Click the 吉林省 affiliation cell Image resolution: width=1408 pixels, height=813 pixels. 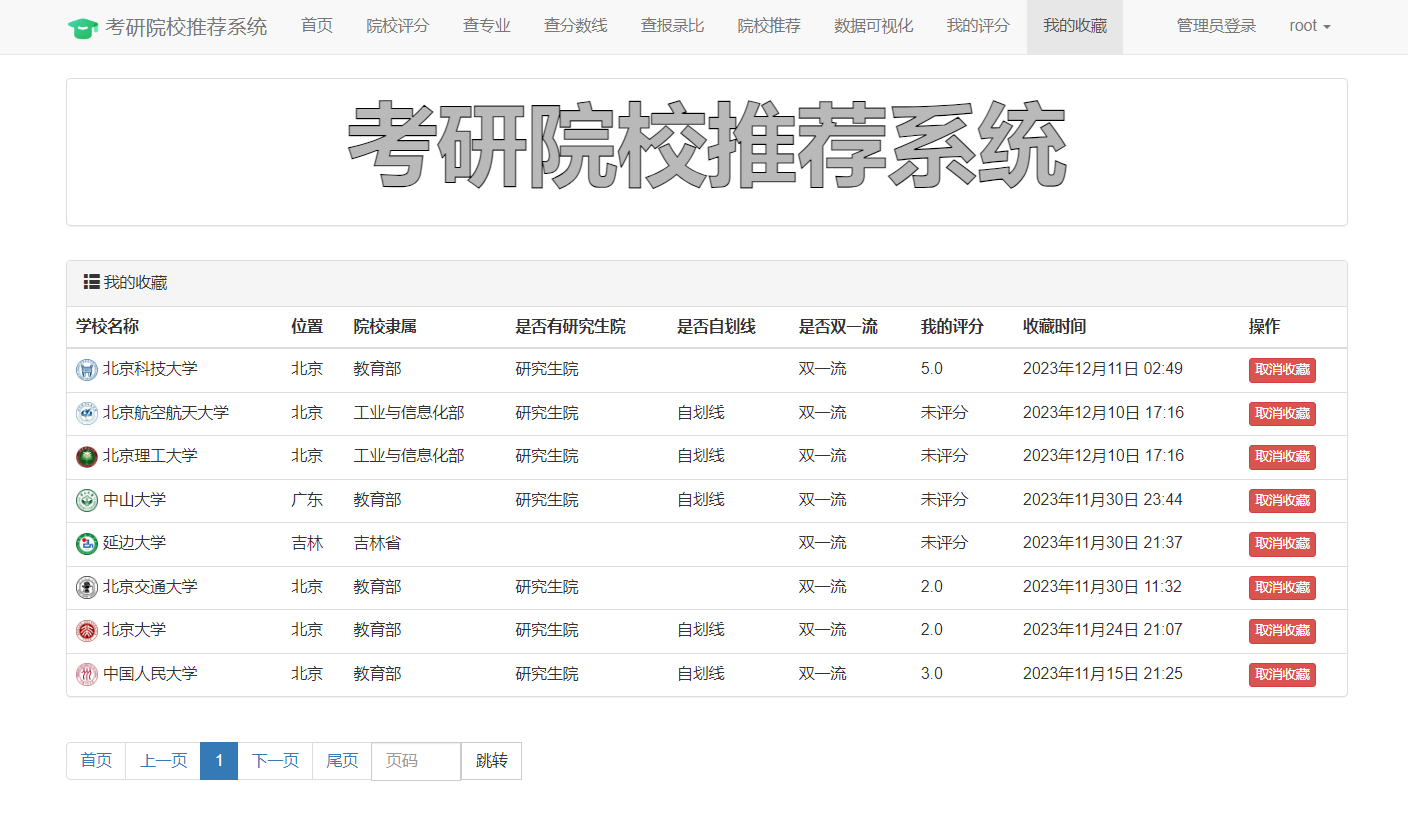click(x=377, y=543)
